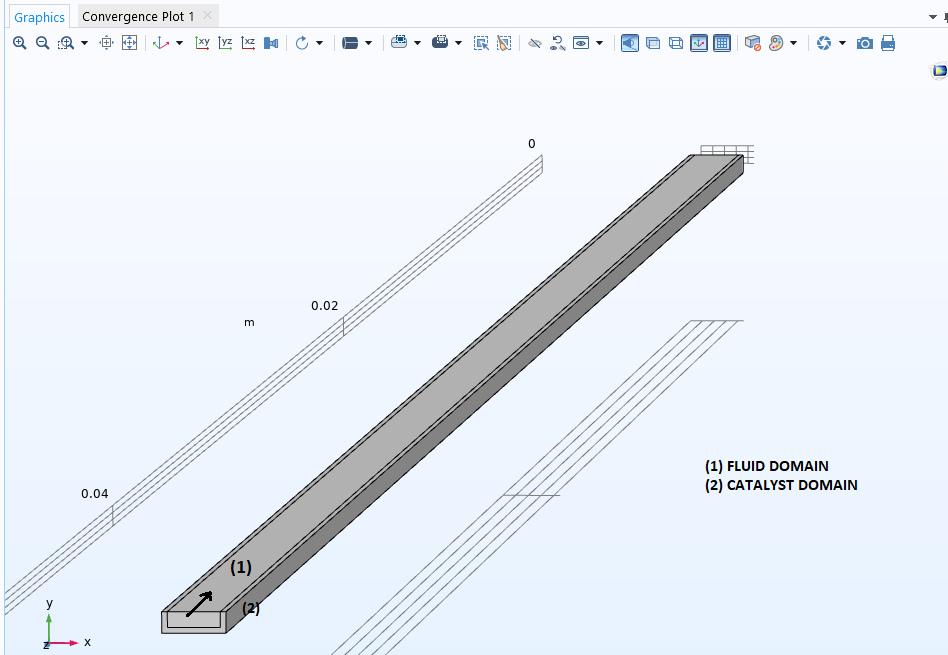Toggle the scene light button
Screen dimensions: 948x655
tap(630, 43)
